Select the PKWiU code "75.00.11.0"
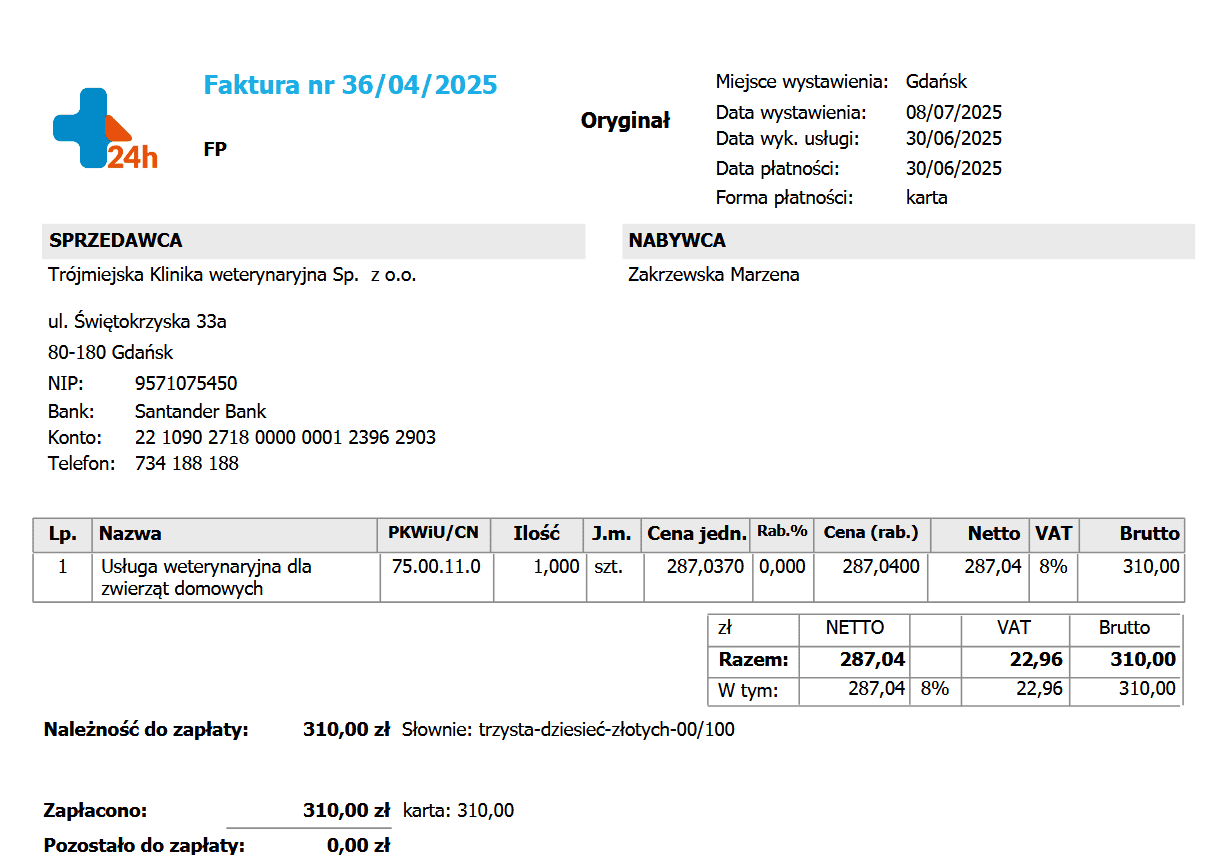The image size is (1205, 855). [436, 566]
